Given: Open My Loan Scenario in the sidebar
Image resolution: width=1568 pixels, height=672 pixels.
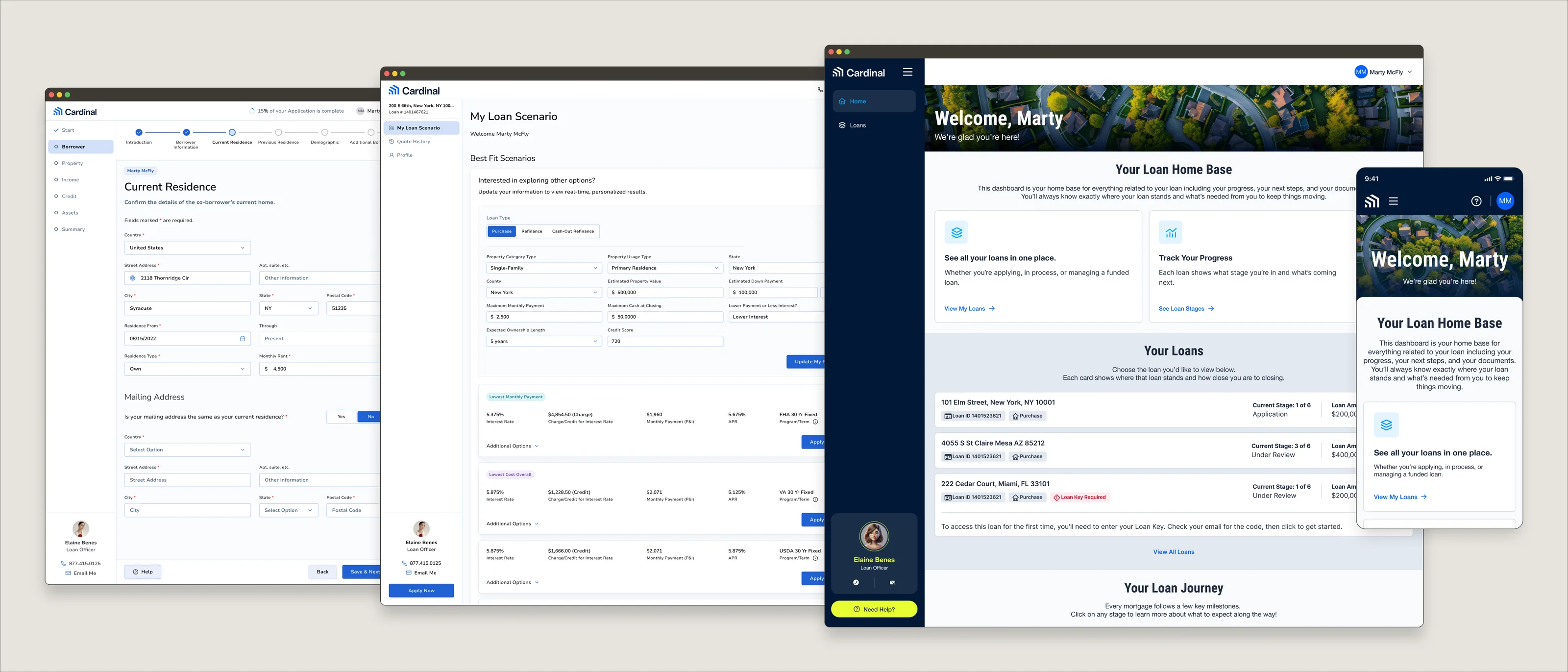Looking at the screenshot, I should 421,128.
